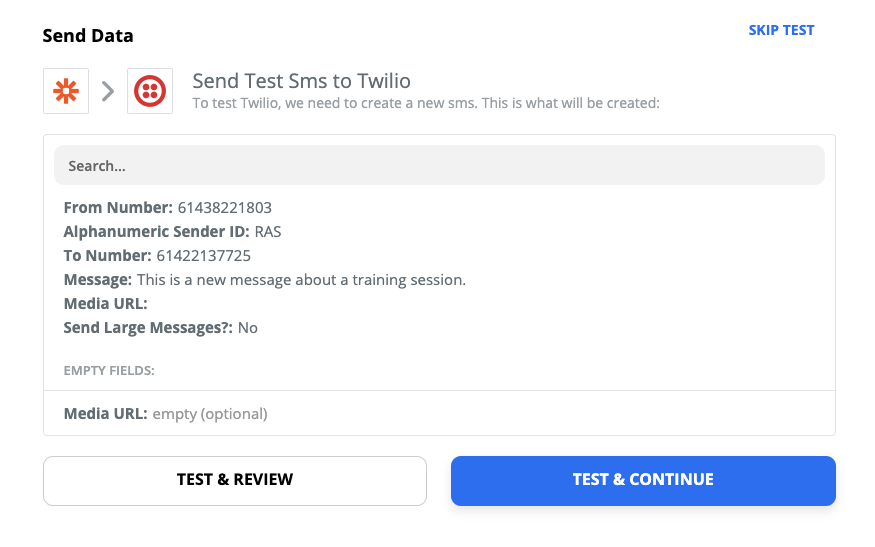875x547 pixels.
Task: Click the Skip Test link
Action: point(781,30)
